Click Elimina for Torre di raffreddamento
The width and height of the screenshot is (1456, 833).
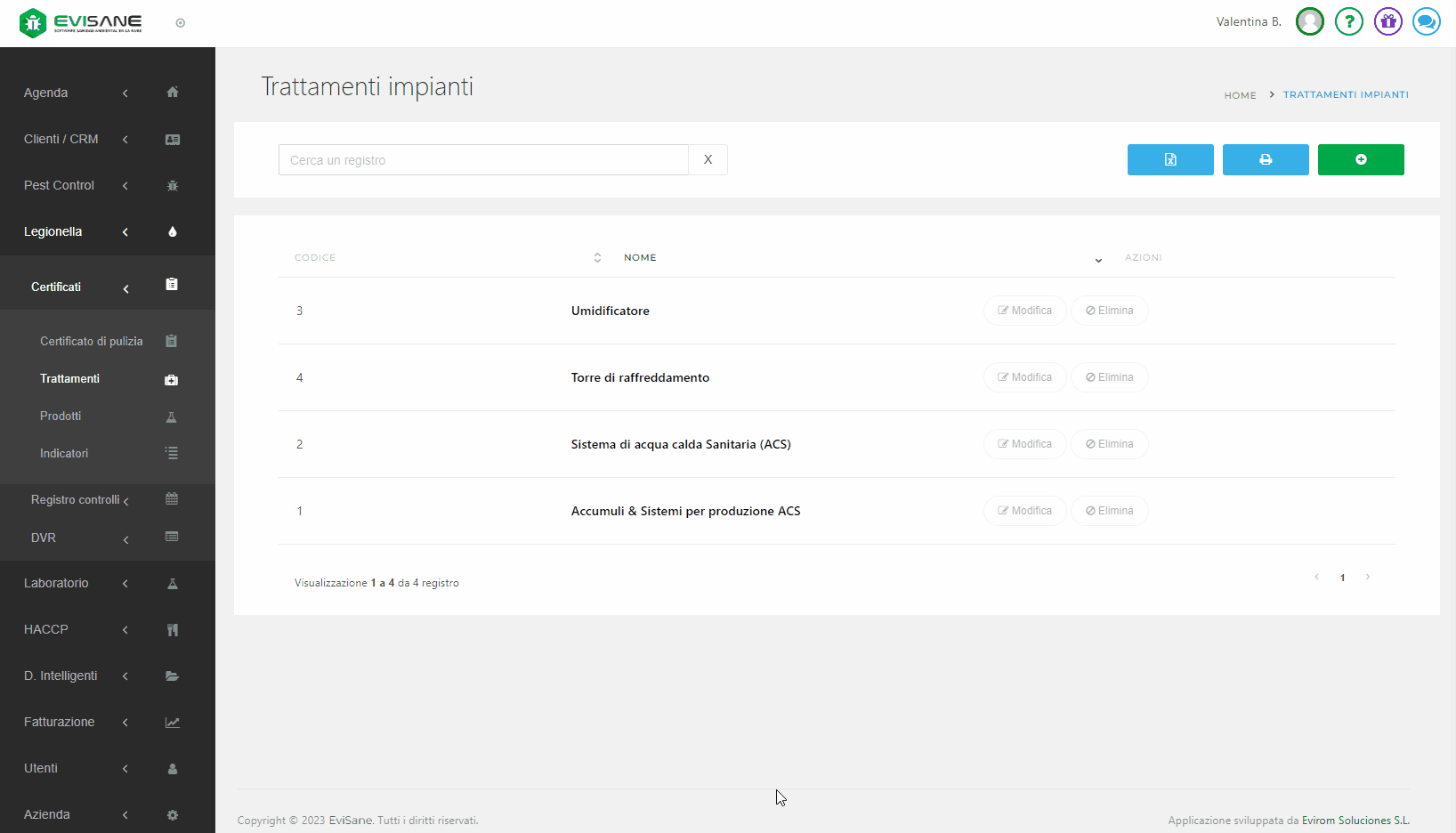(x=1109, y=377)
